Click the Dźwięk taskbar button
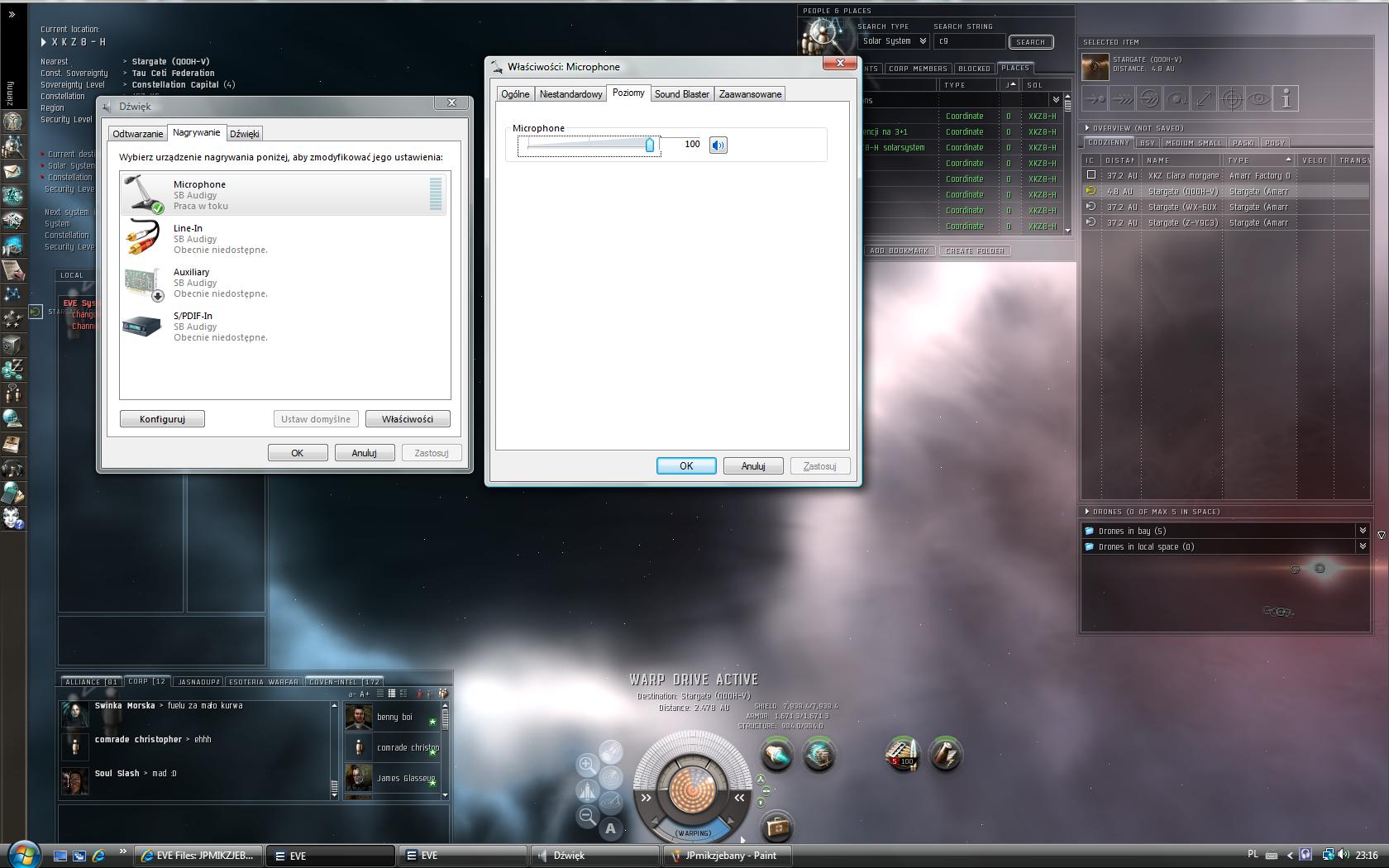 595,856
